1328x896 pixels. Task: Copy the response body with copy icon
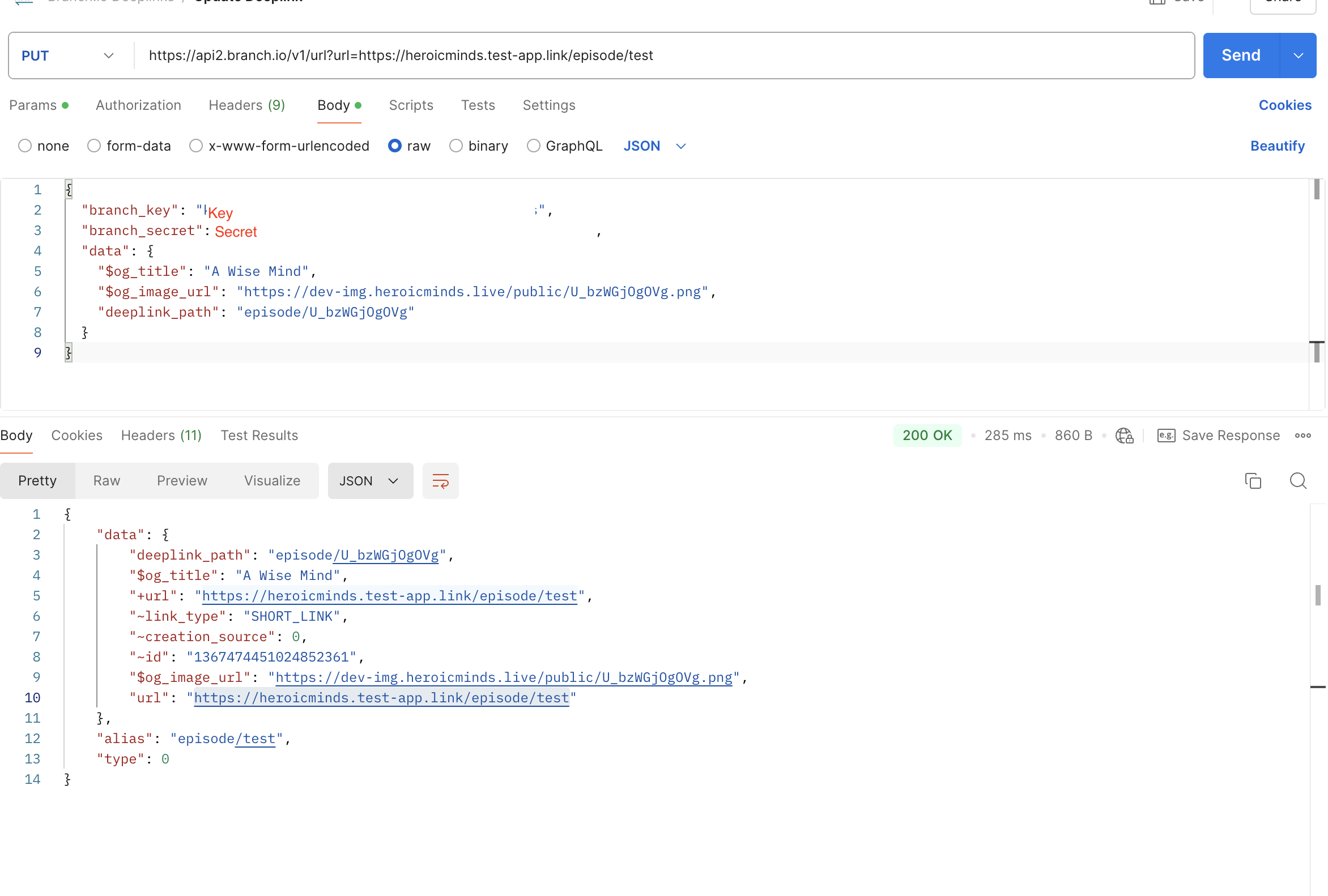click(1253, 481)
